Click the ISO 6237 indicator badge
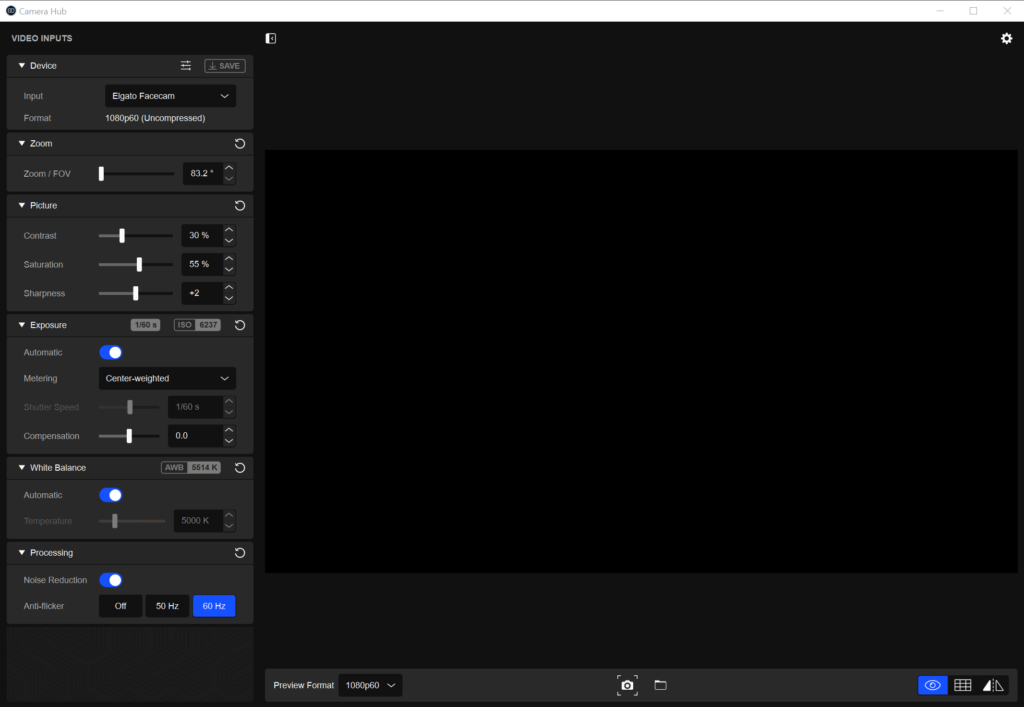 click(197, 325)
